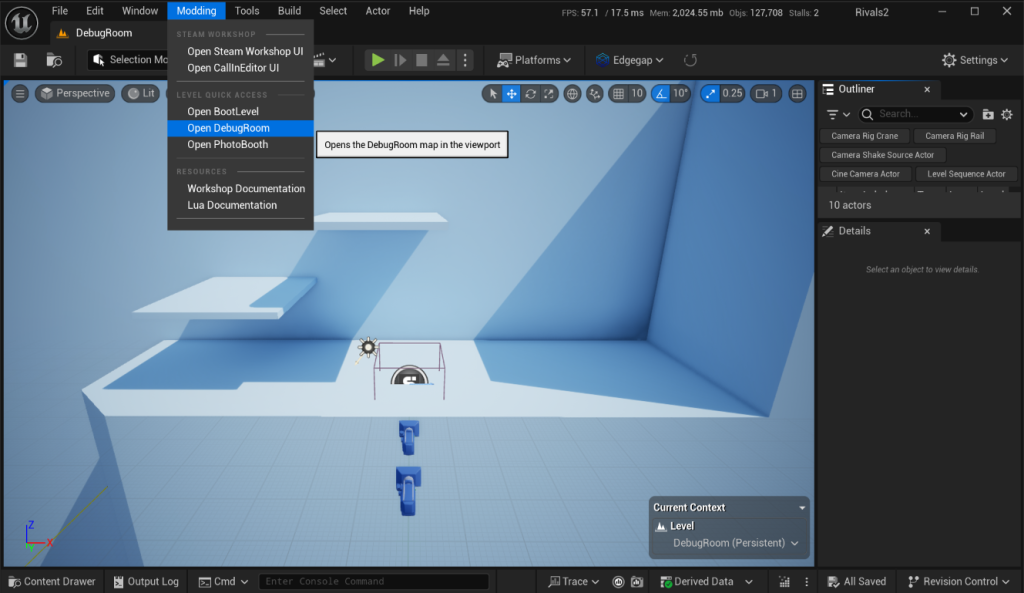Expand the Outliner search history dropdown arrow
Image resolution: width=1024 pixels, height=593 pixels.
click(963, 114)
